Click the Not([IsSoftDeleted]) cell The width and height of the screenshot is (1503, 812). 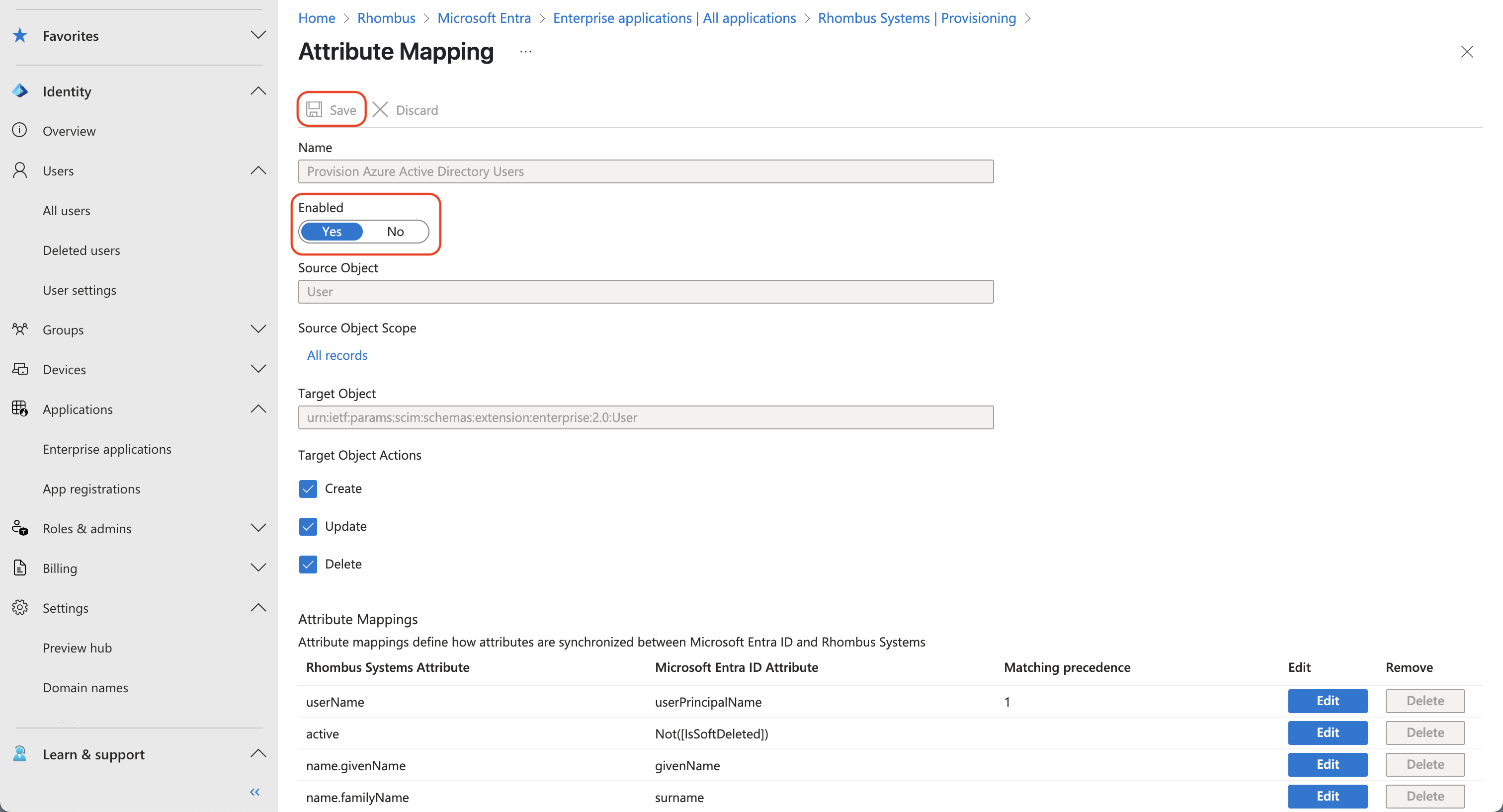(x=711, y=734)
